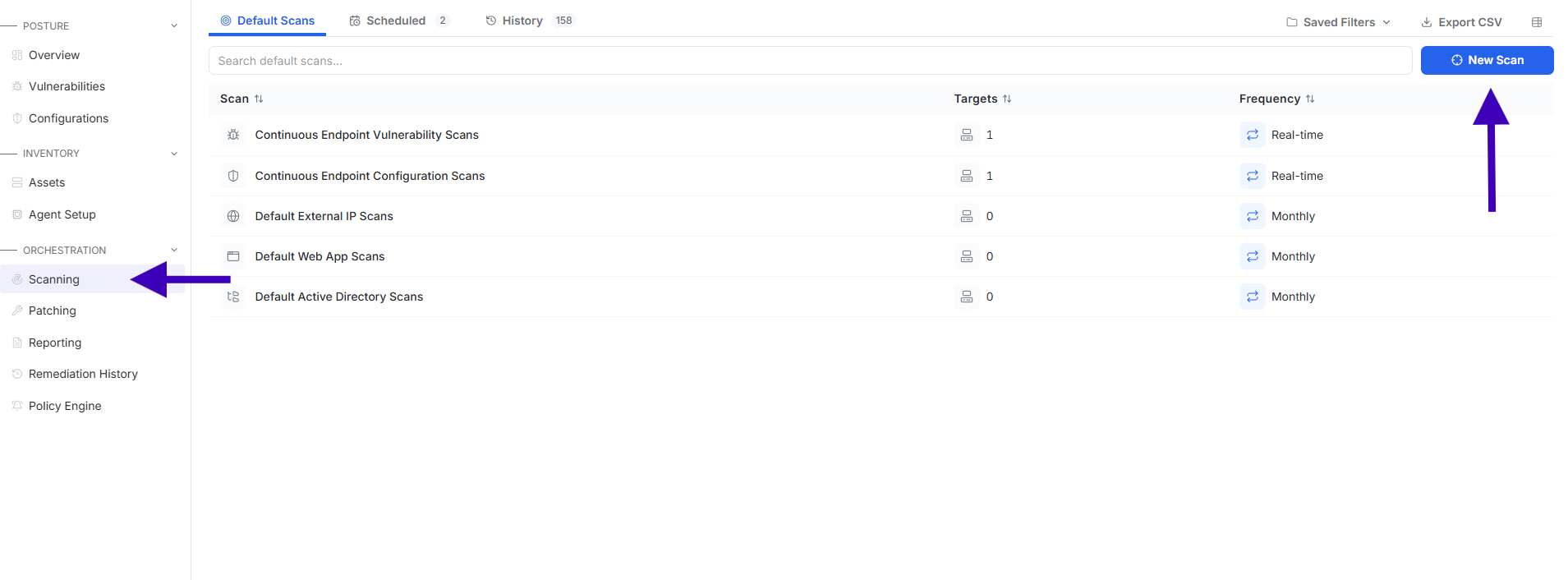The width and height of the screenshot is (1568, 580).
Task: Click the column layout icon next to Export CSV
Action: [x=1537, y=22]
